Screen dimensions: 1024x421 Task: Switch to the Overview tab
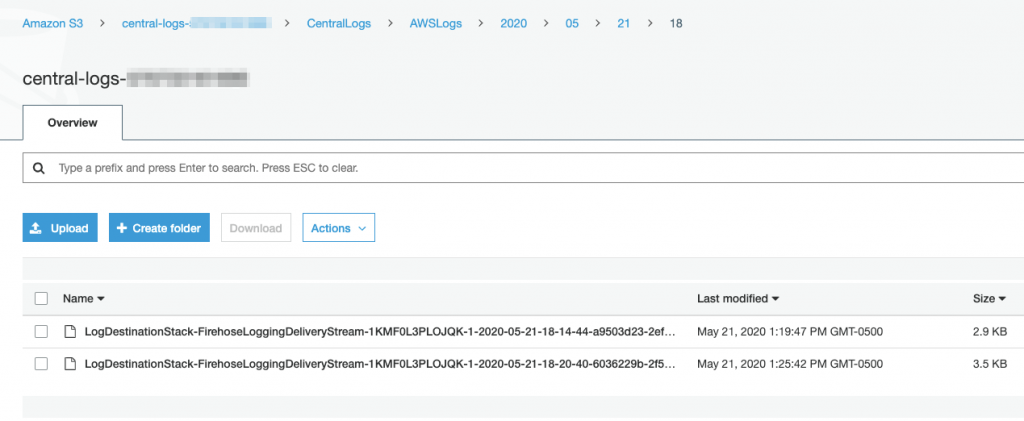pyautogui.click(x=72, y=123)
